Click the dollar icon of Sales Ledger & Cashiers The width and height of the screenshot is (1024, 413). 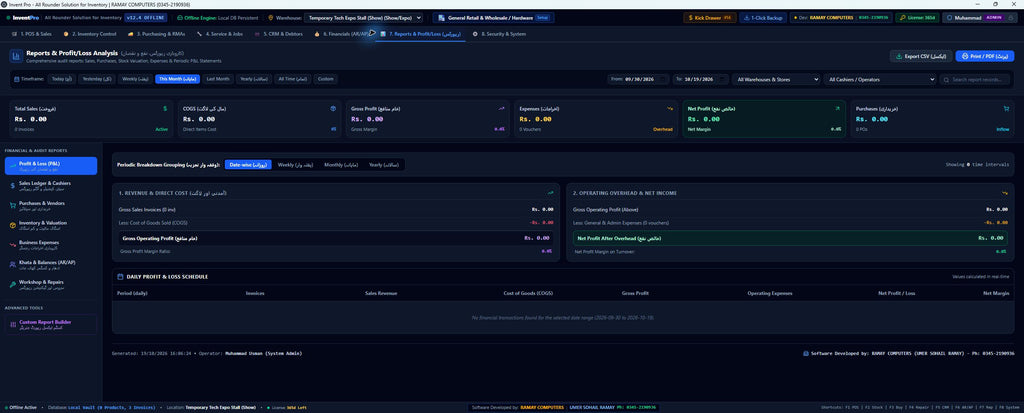point(13,186)
